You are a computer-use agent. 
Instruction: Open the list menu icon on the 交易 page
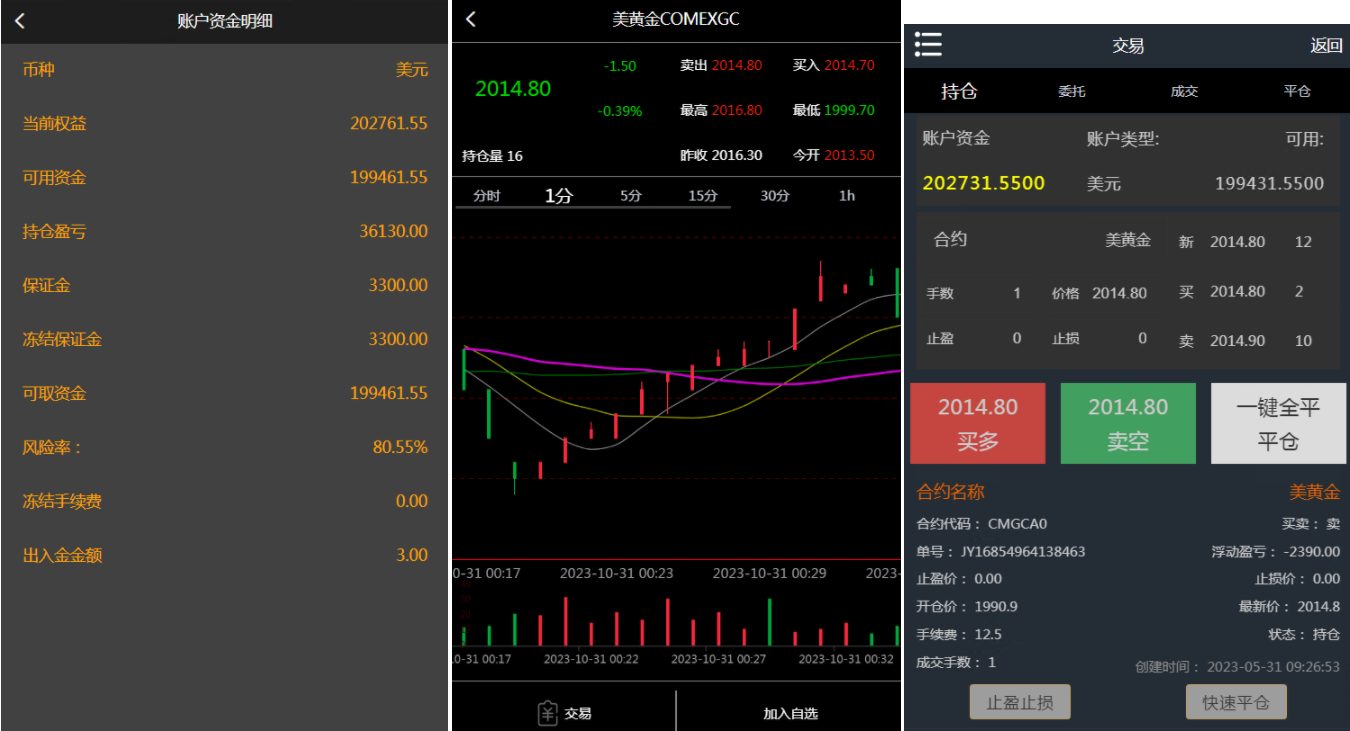pyautogui.click(x=928, y=44)
